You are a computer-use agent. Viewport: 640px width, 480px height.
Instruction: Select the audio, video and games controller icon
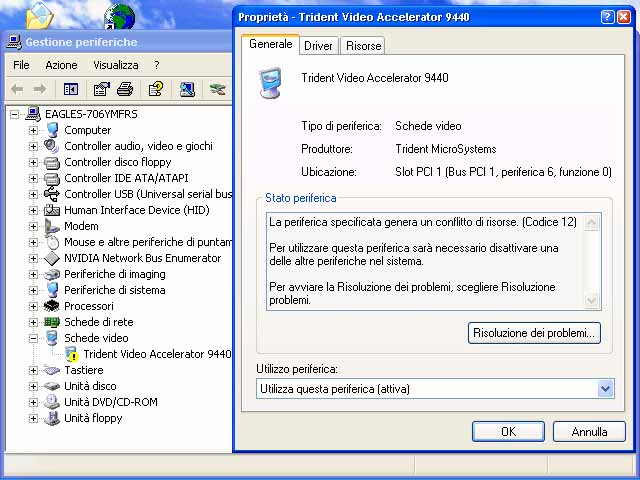[52, 146]
